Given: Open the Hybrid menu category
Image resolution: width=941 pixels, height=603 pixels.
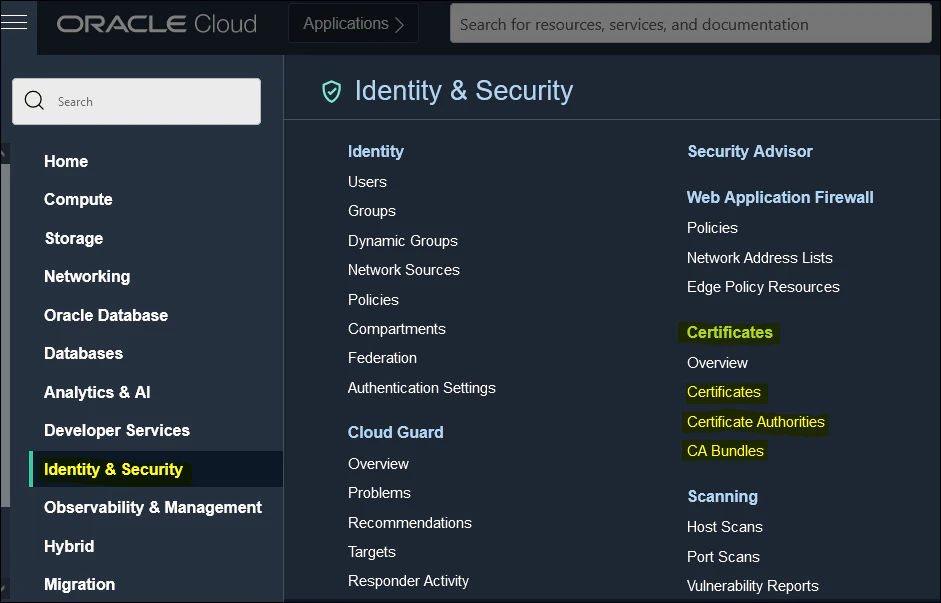Looking at the screenshot, I should coord(69,546).
